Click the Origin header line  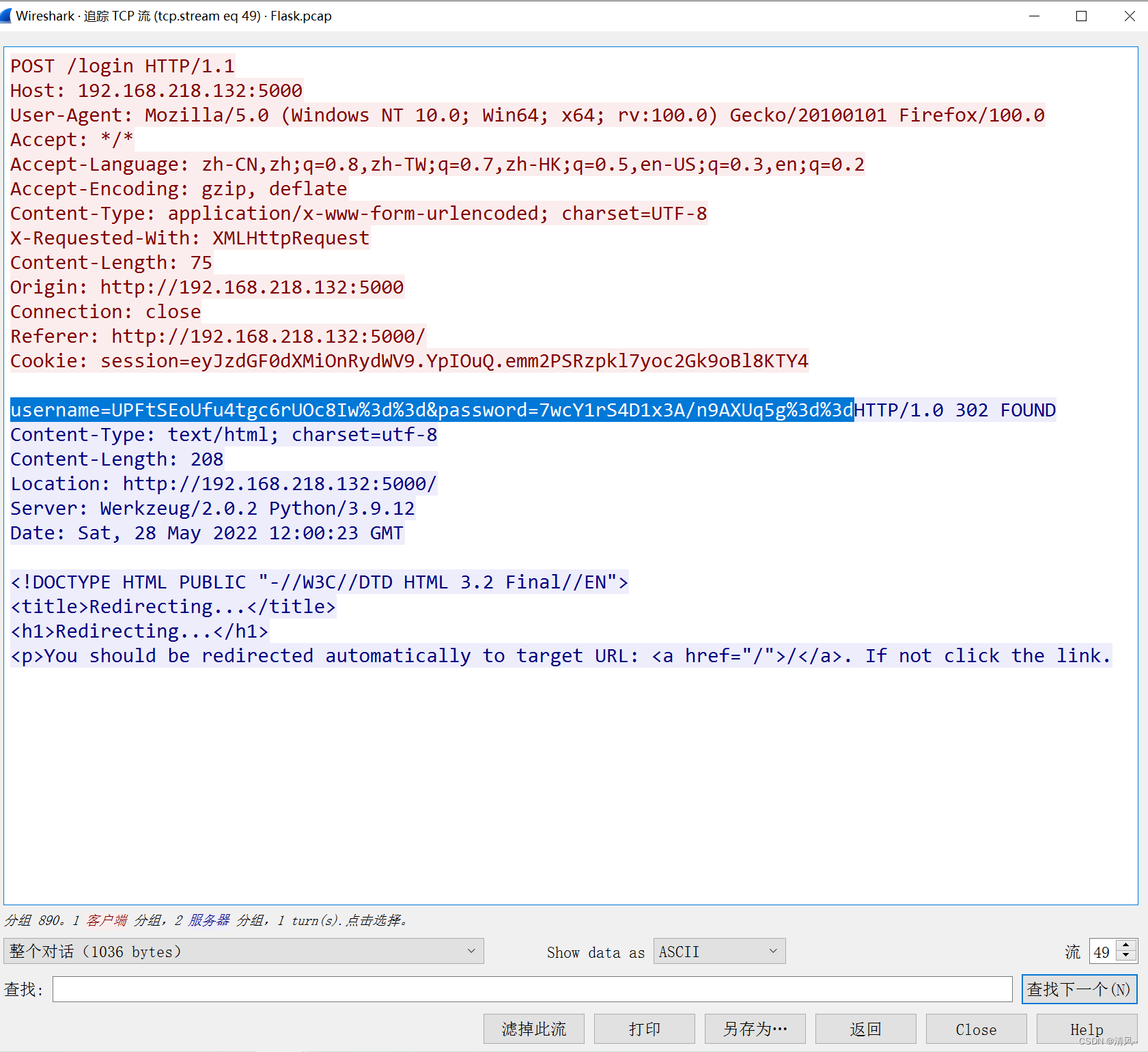[x=207, y=287]
